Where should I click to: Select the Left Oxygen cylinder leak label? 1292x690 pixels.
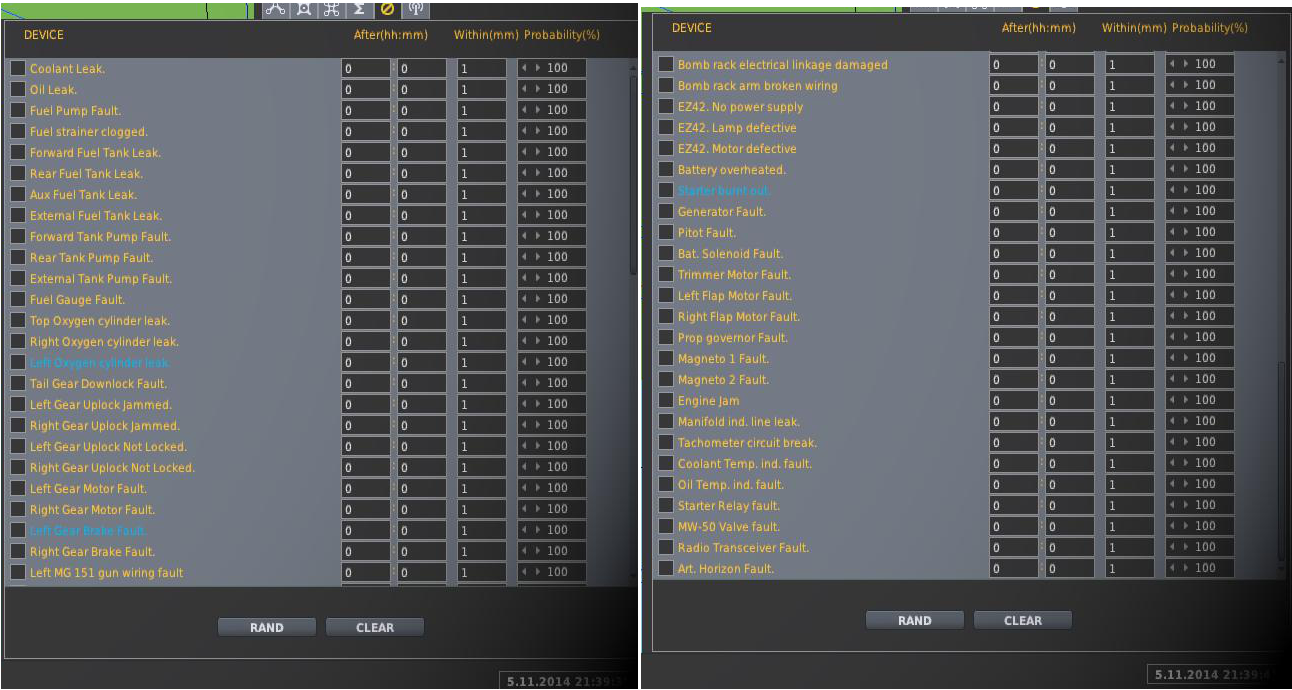(100, 363)
